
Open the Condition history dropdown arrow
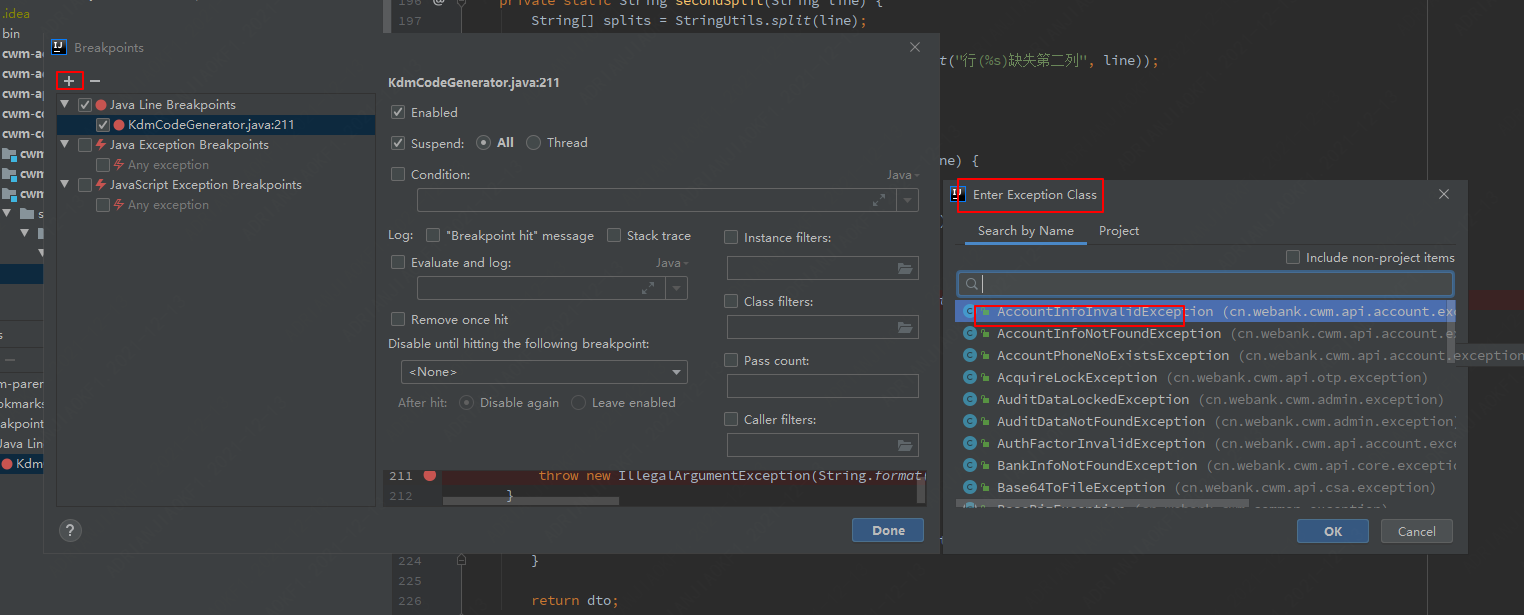[x=908, y=200]
